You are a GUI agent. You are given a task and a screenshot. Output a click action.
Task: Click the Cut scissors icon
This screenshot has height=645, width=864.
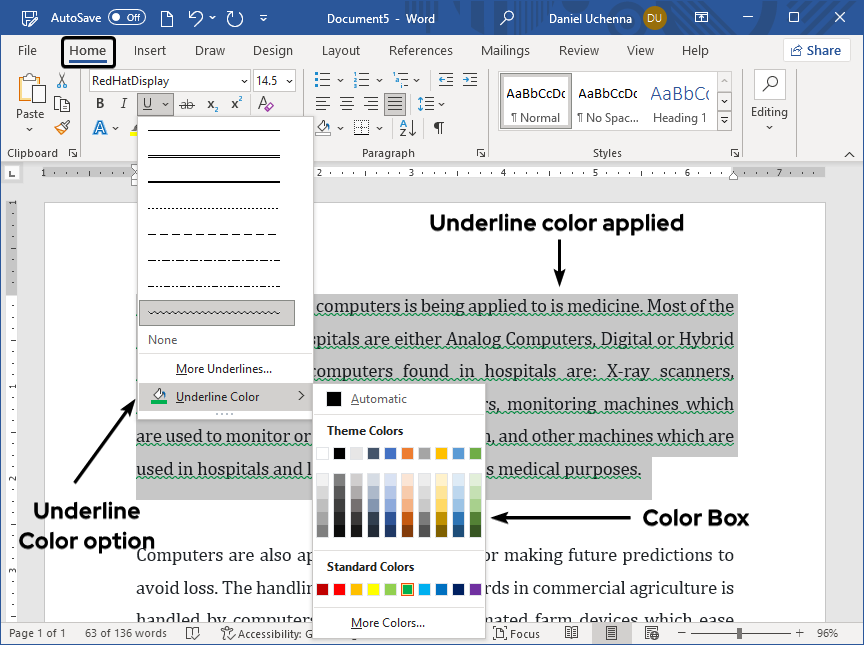click(x=62, y=81)
